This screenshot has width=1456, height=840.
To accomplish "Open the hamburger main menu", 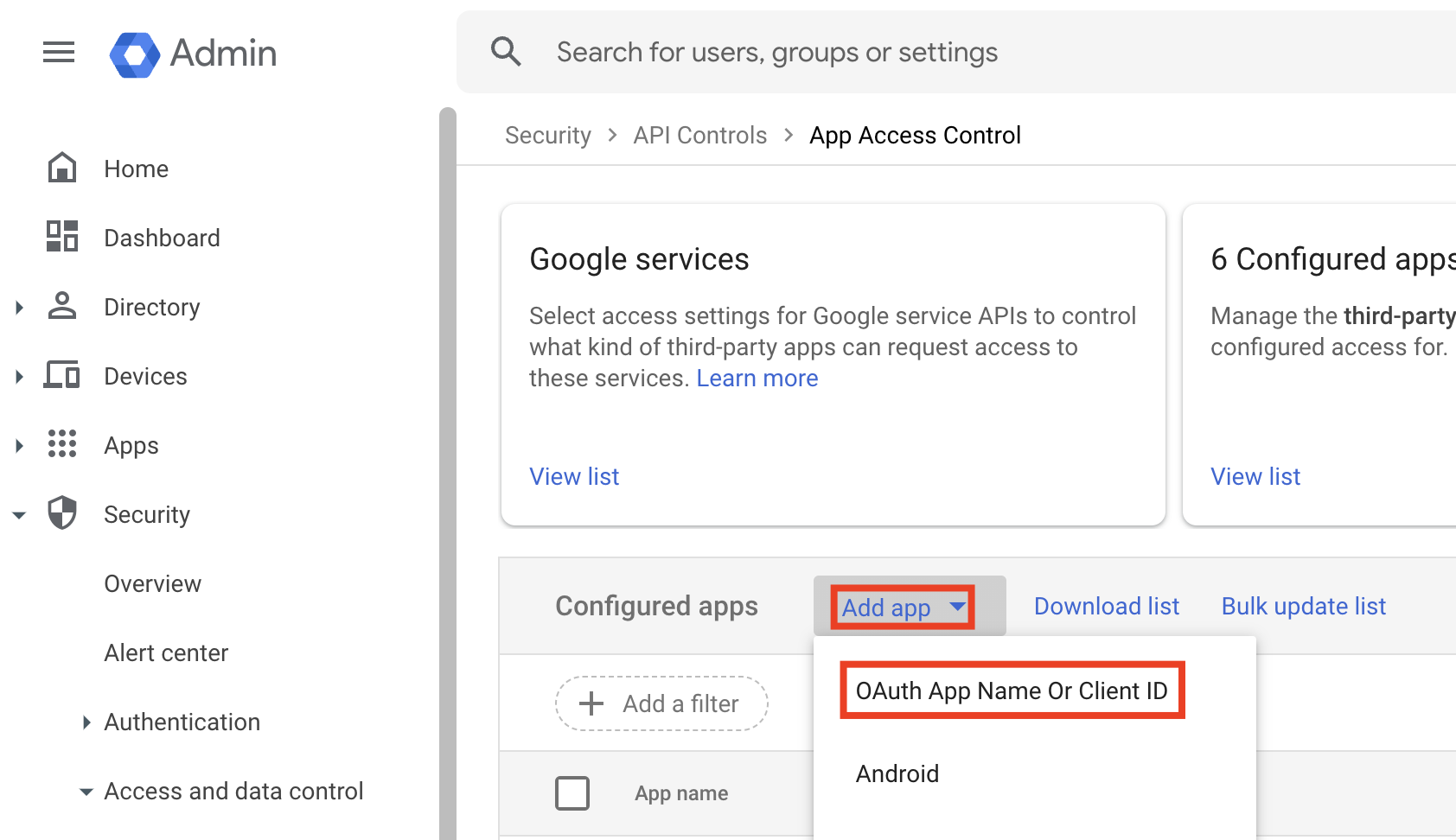I will [59, 53].
